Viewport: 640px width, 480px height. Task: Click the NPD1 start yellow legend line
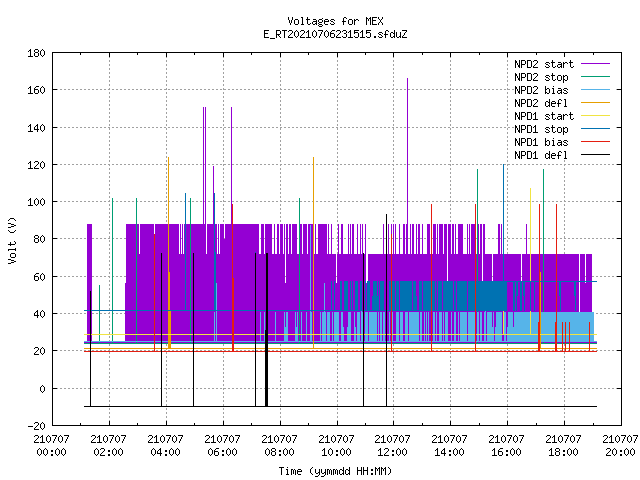595,116
